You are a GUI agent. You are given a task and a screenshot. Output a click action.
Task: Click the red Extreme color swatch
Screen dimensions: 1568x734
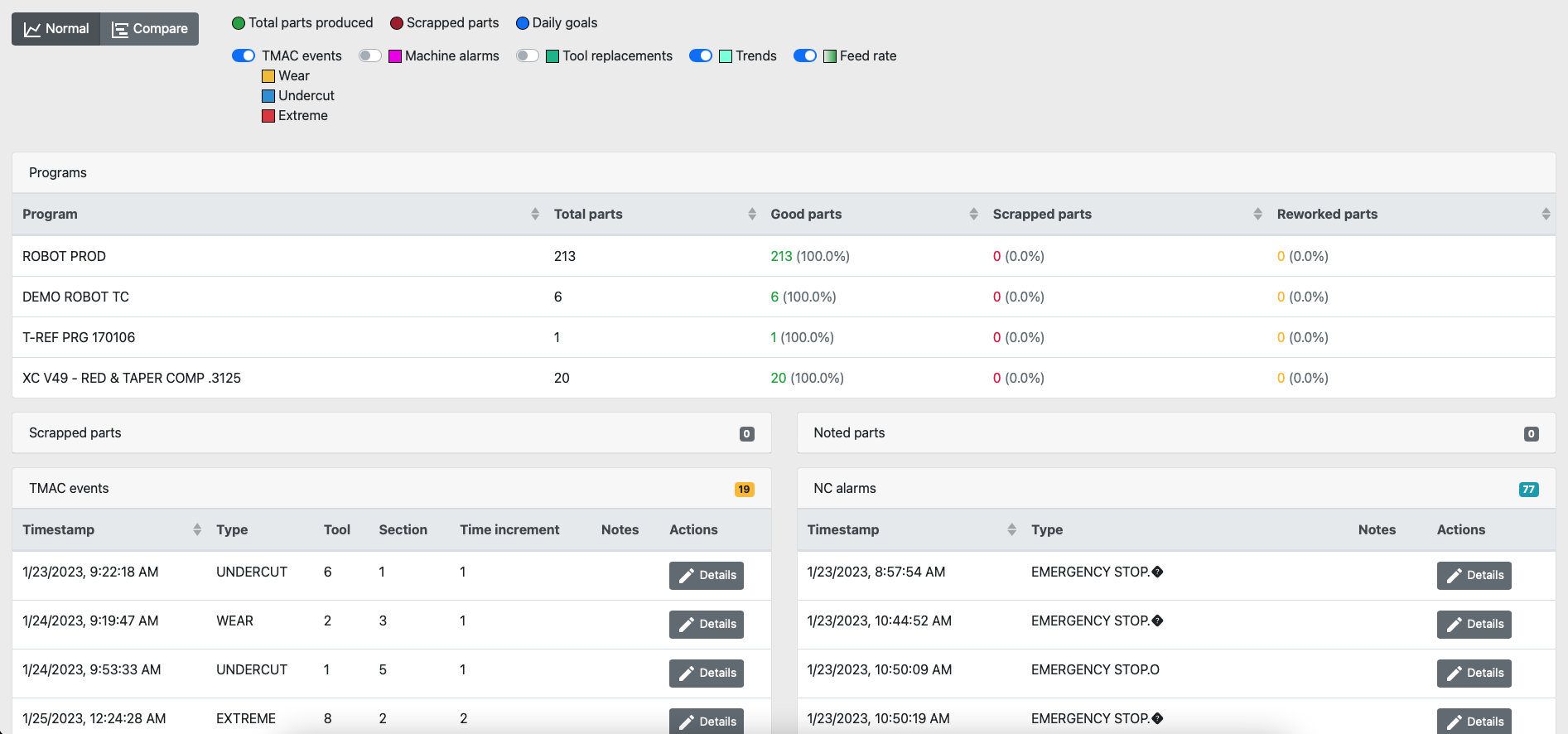(x=268, y=116)
